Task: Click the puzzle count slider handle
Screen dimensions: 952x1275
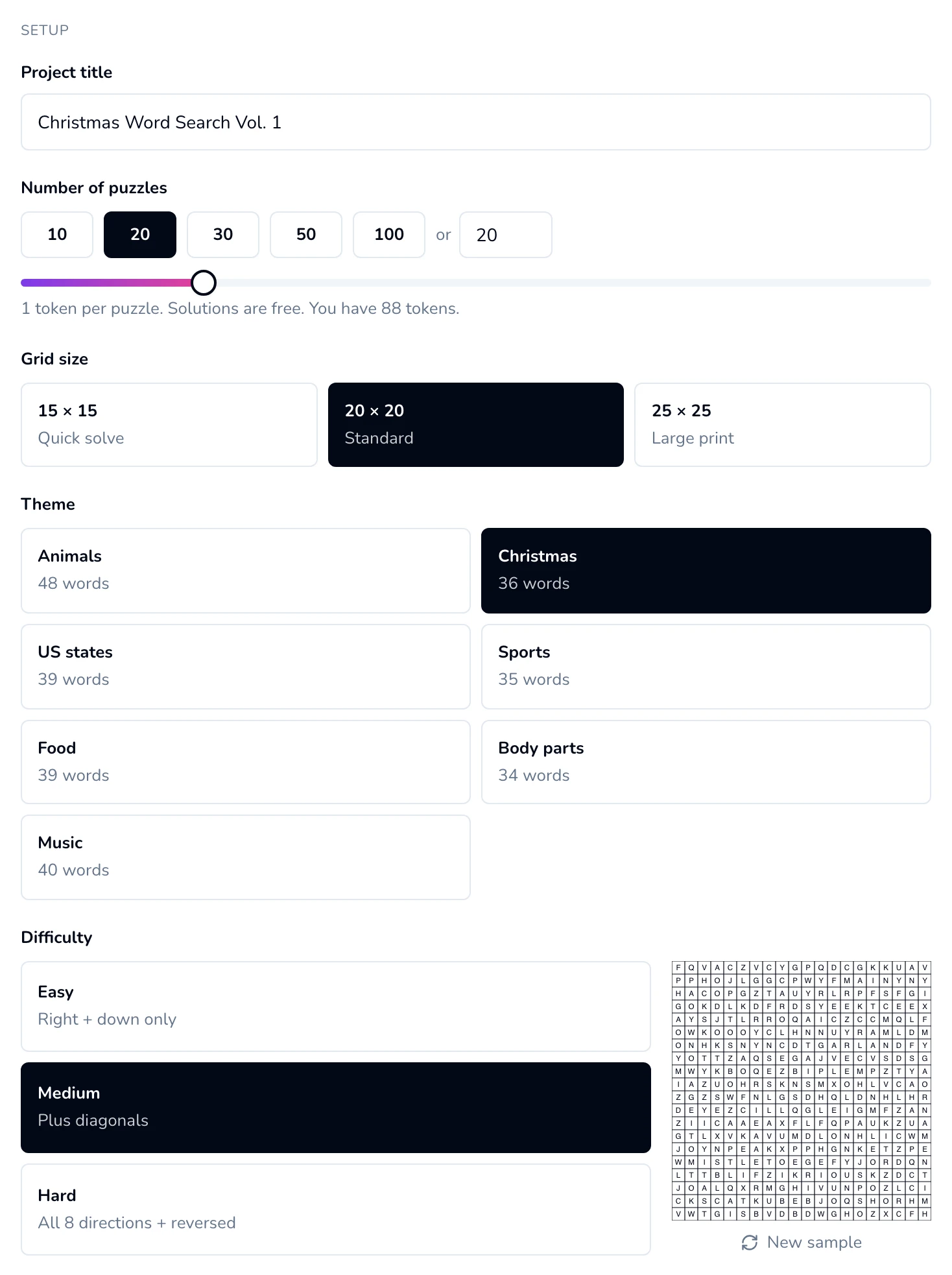Action: pyautogui.click(x=204, y=283)
